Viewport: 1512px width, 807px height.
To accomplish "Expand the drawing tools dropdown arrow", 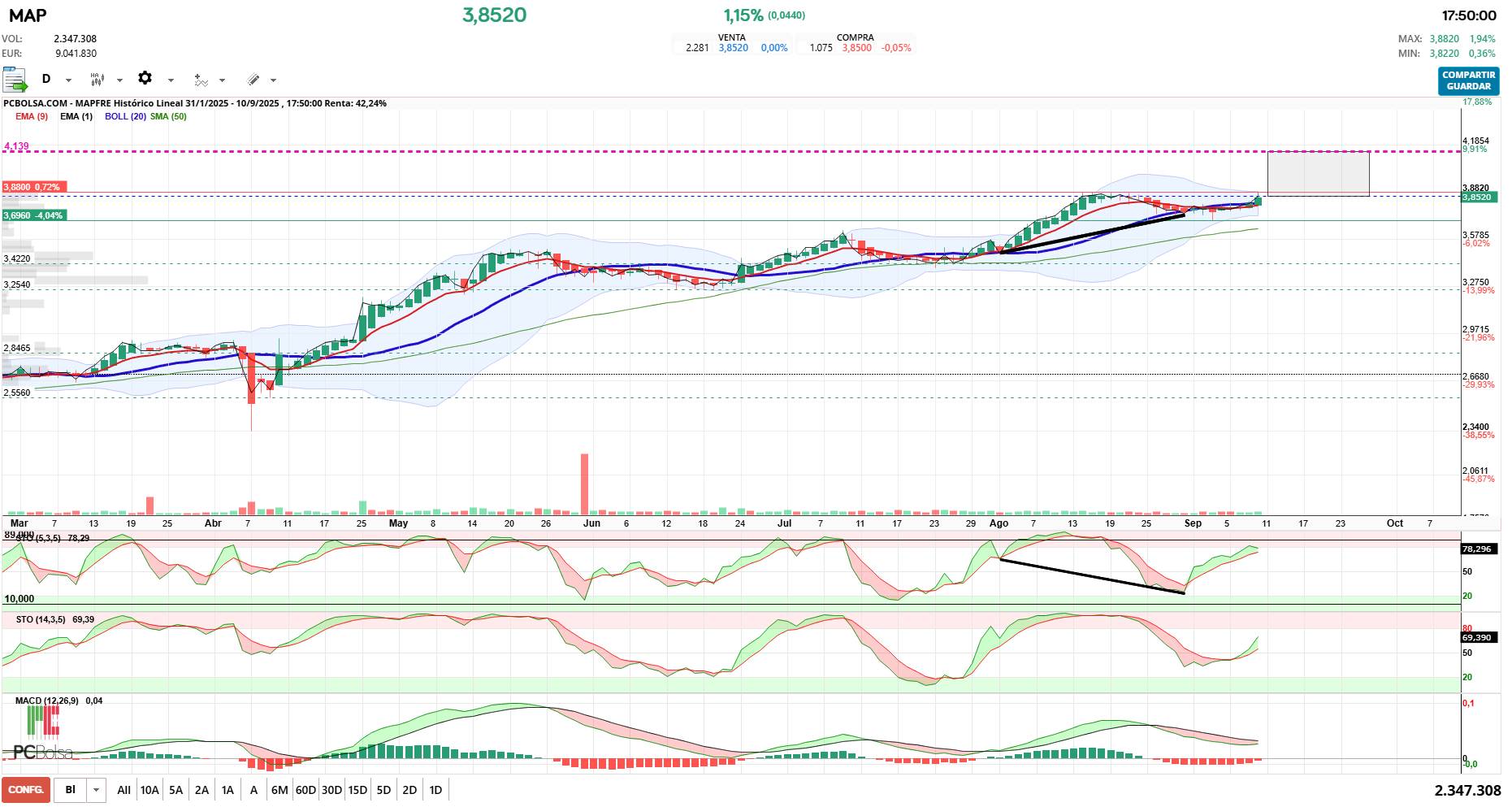I will (x=273, y=80).
